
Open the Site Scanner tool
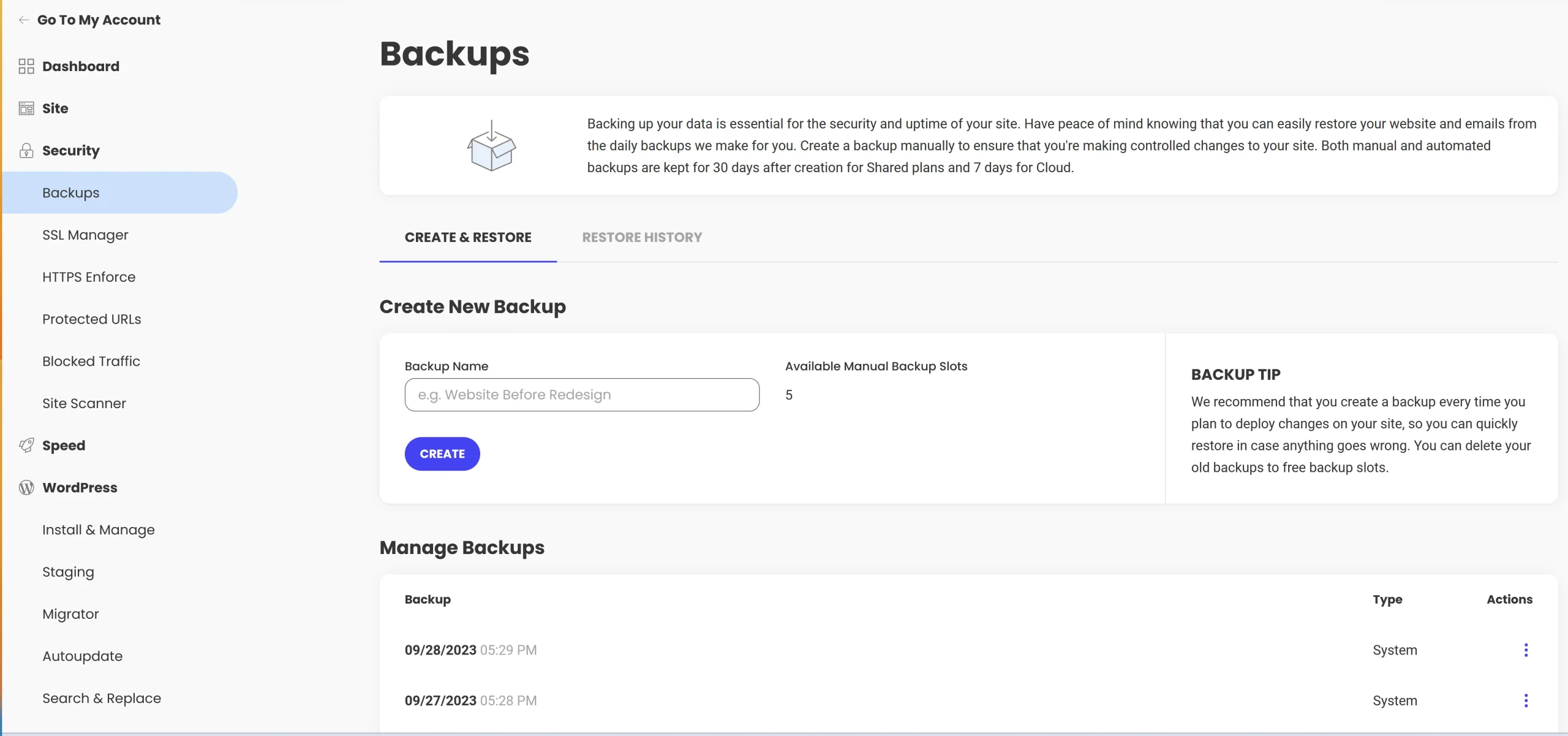point(84,403)
